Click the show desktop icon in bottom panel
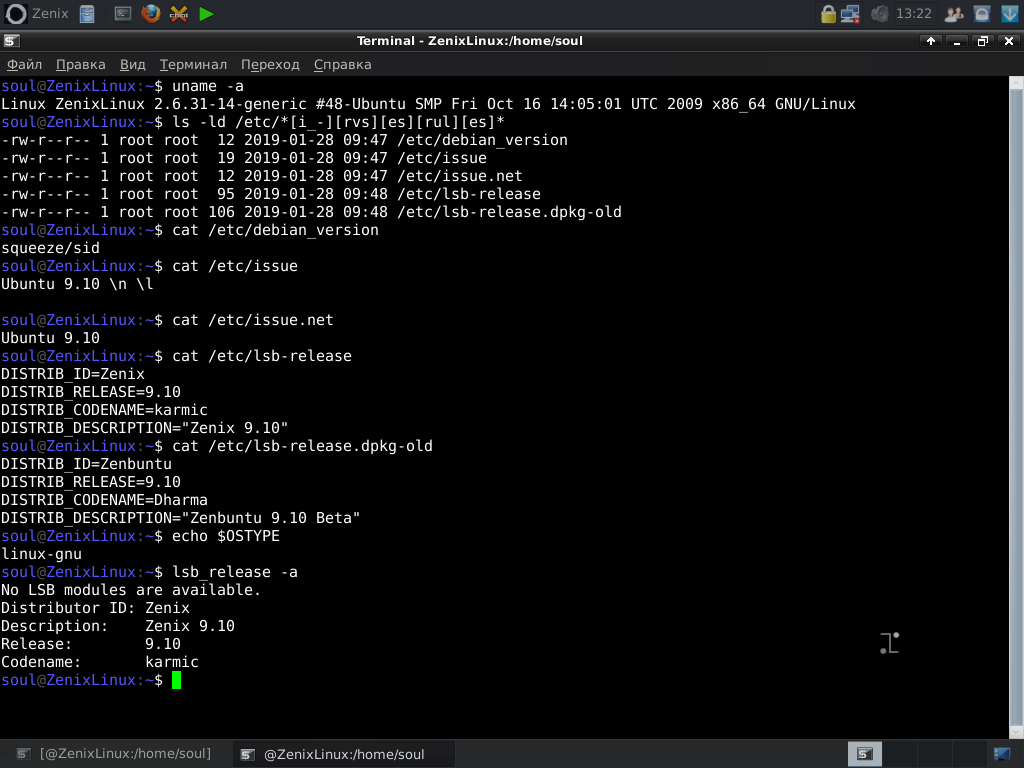 coord(1002,754)
